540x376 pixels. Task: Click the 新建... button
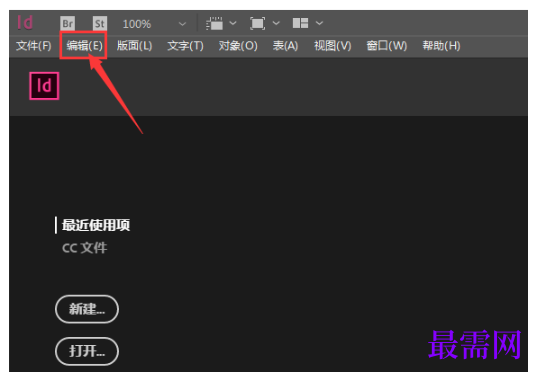click(87, 309)
